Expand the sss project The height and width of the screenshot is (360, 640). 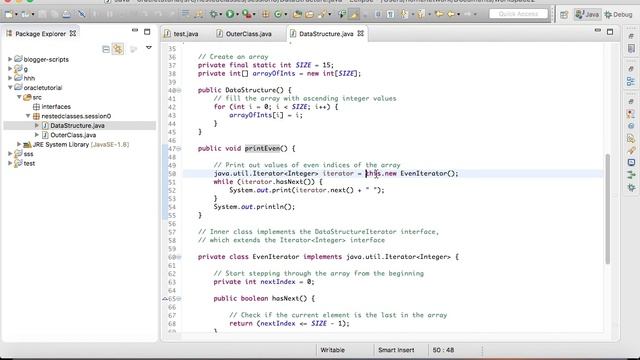point(10,153)
